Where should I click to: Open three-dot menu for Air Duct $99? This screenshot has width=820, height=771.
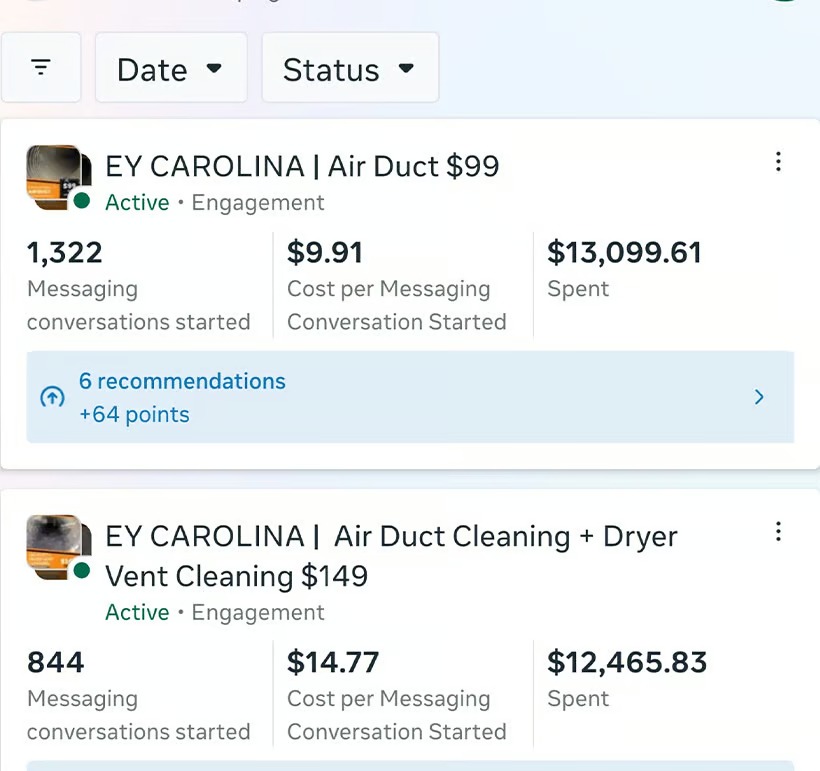coord(778,162)
